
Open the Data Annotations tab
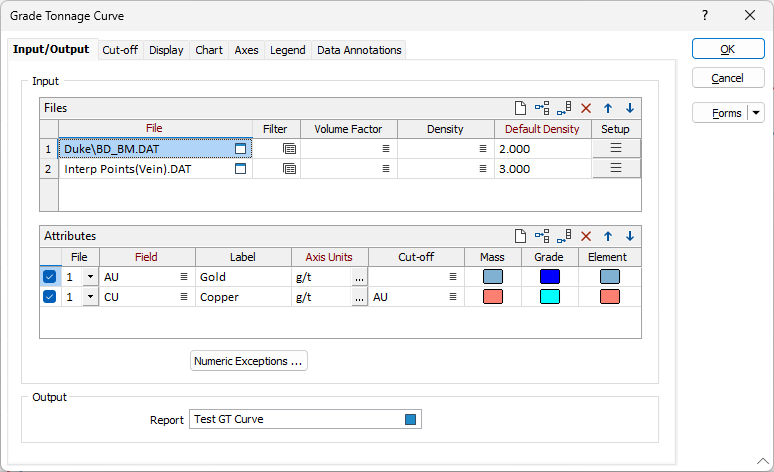(x=359, y=50)
